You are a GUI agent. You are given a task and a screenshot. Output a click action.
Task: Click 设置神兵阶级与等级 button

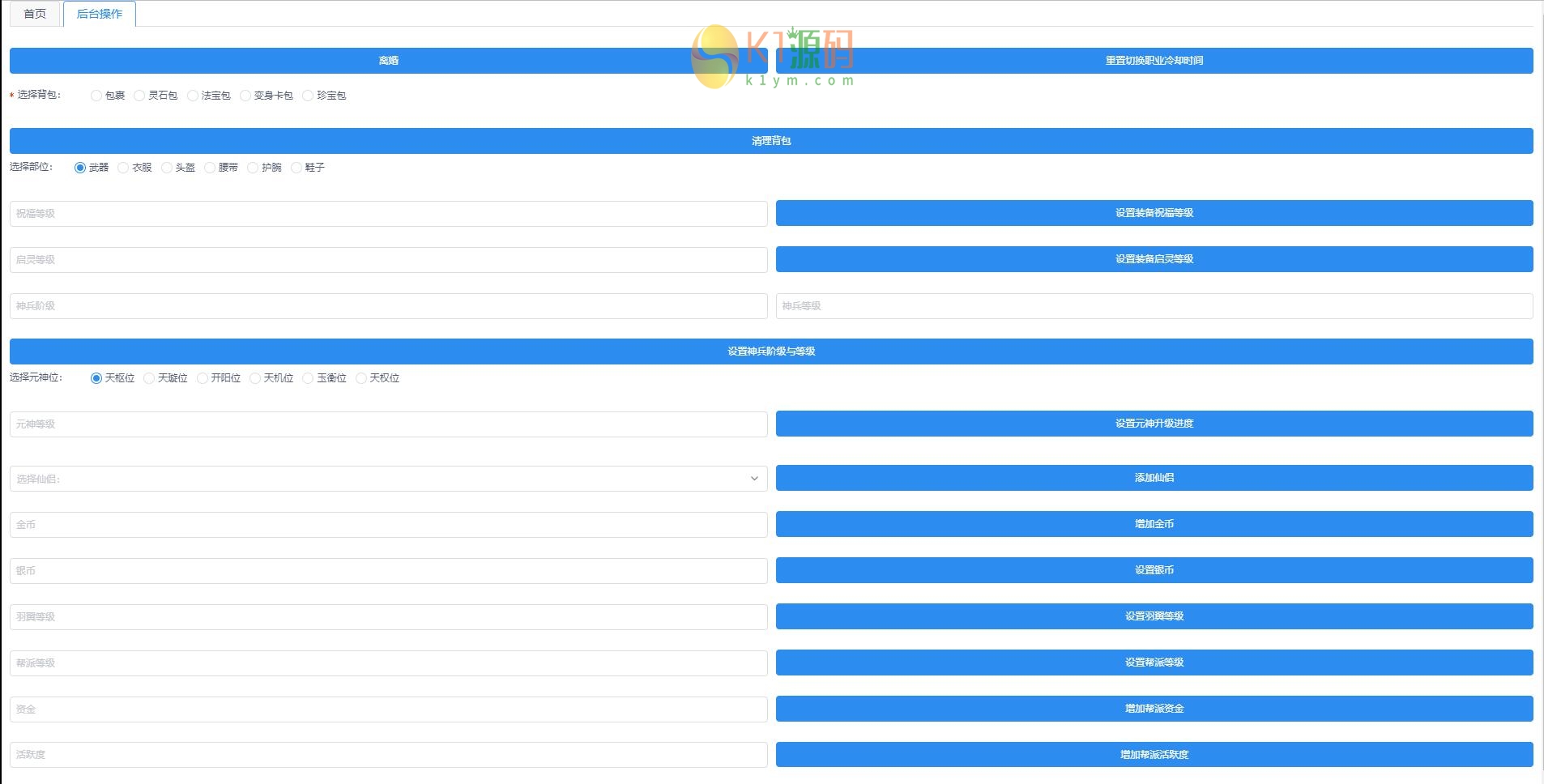tap(771, 352)
